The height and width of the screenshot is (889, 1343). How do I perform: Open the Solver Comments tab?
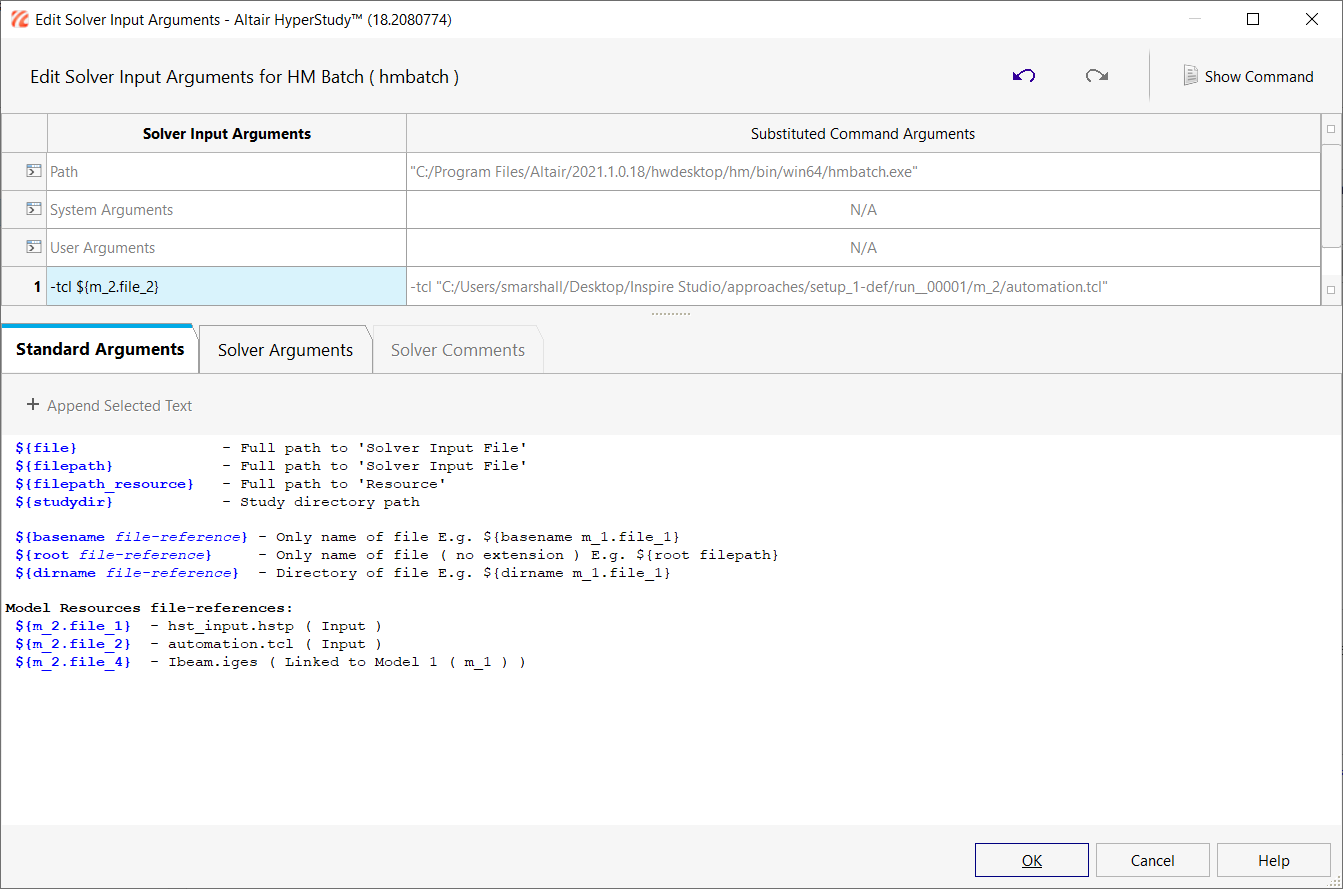tap(457, 350)
